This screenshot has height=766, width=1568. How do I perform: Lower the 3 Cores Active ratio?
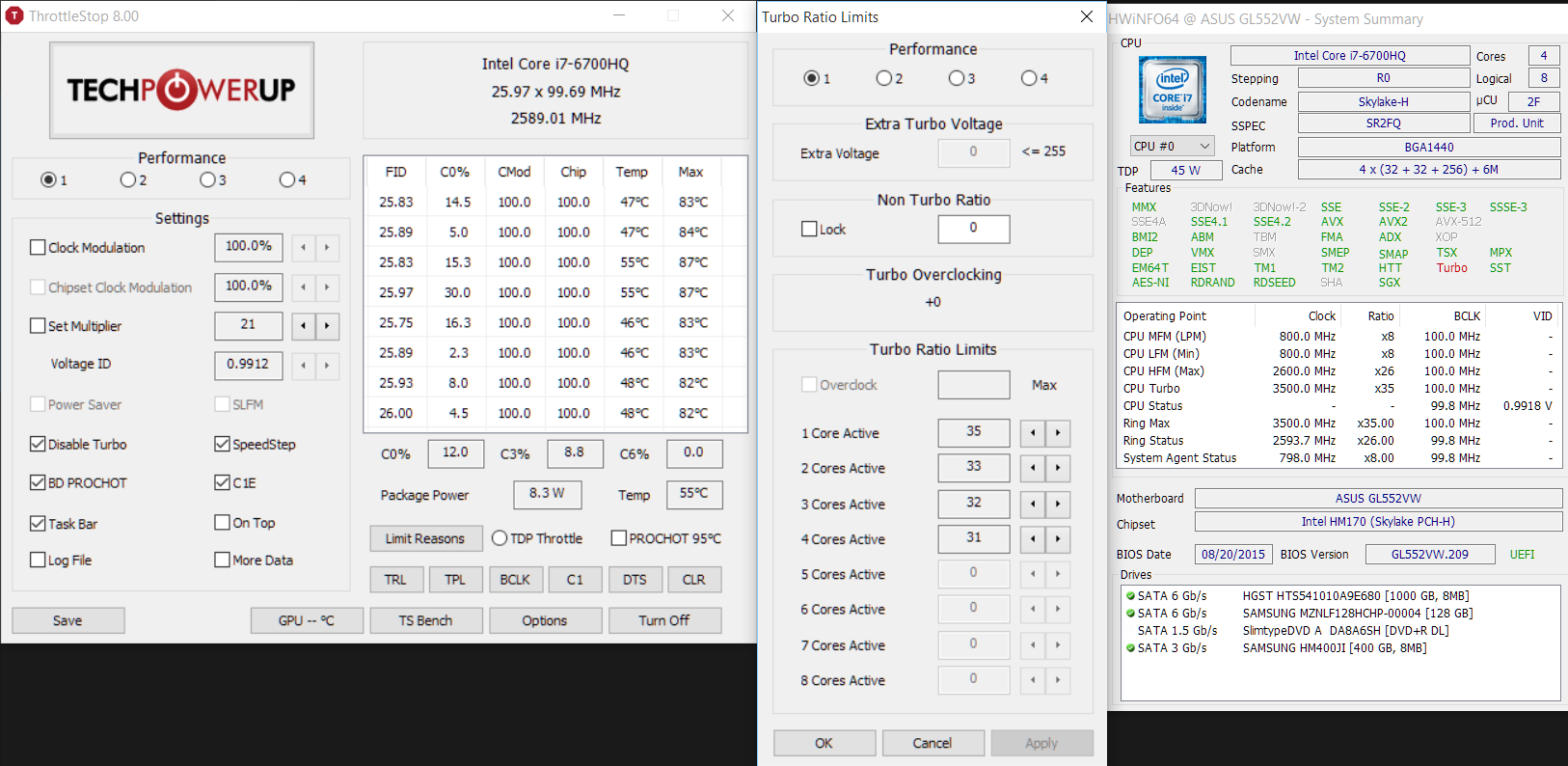(1033, 504)
